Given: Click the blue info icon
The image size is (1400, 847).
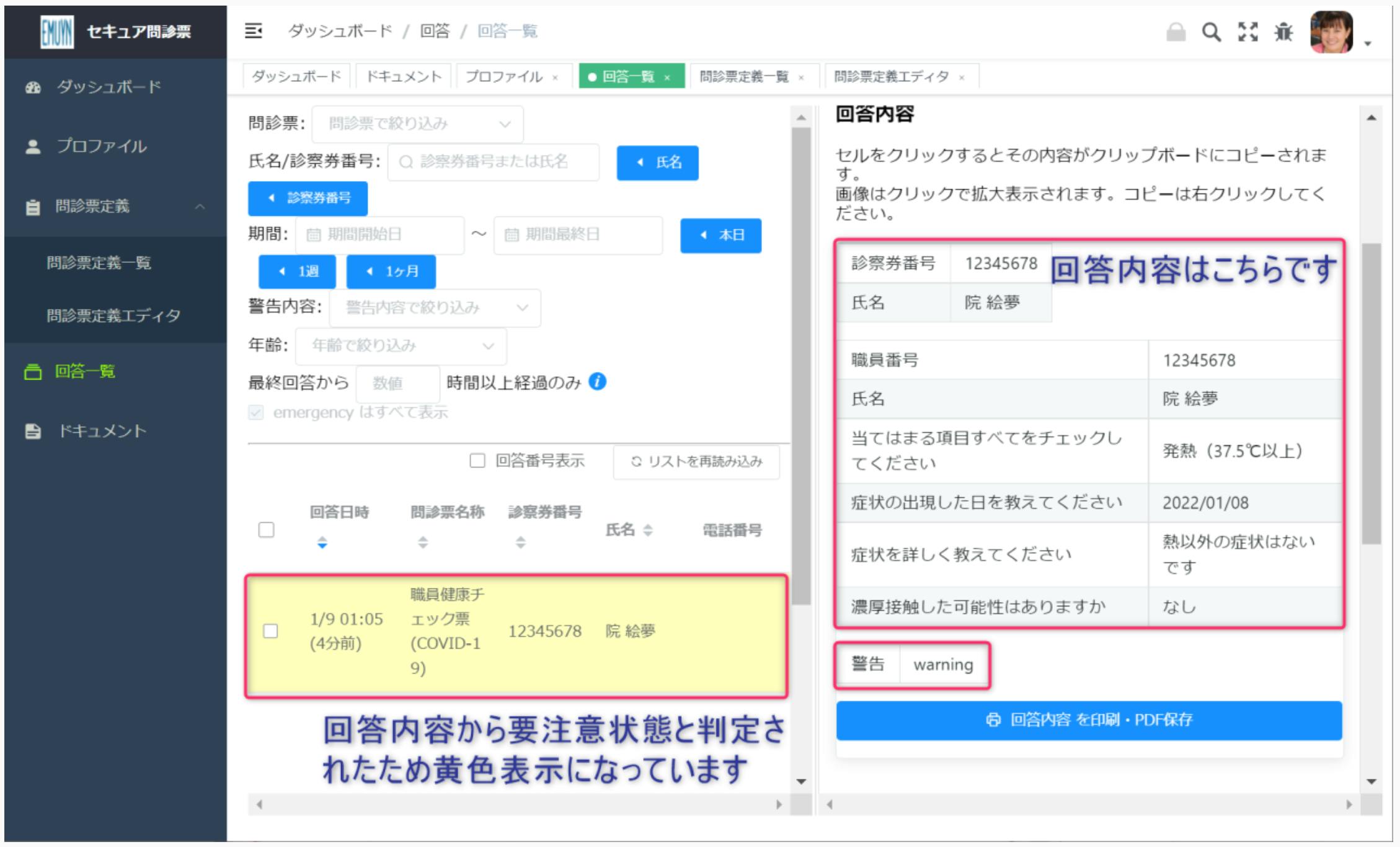Looking at the screenshot, I should [597, 382].
